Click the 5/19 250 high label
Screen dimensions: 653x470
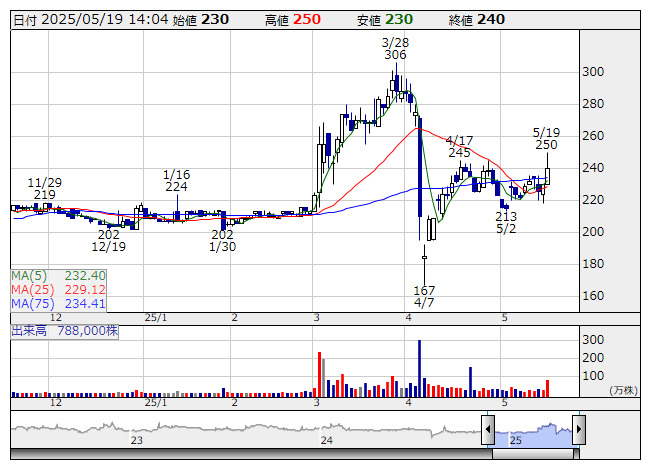[546, 139]
